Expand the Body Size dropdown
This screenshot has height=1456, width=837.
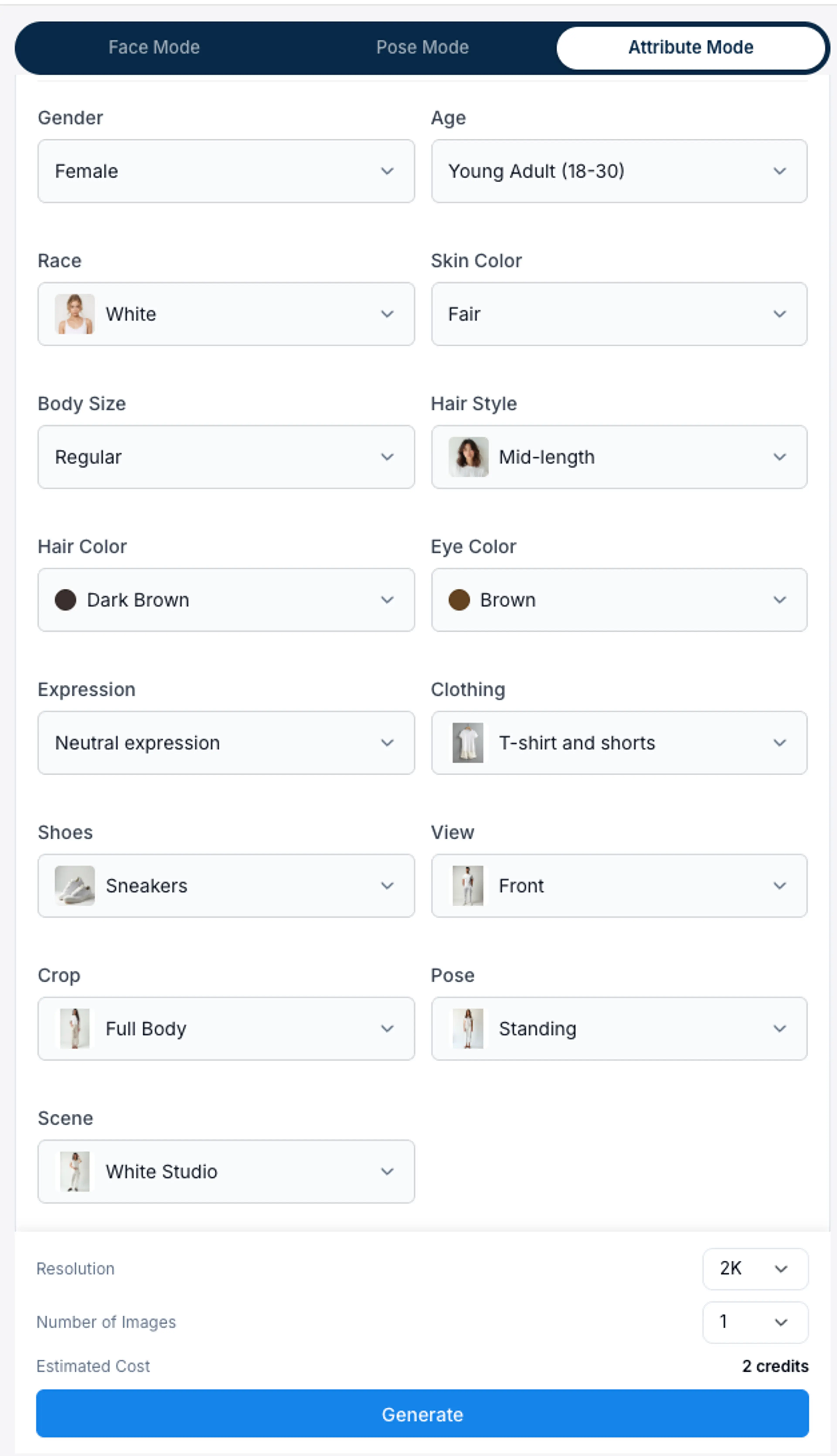(x=226, y=457)
